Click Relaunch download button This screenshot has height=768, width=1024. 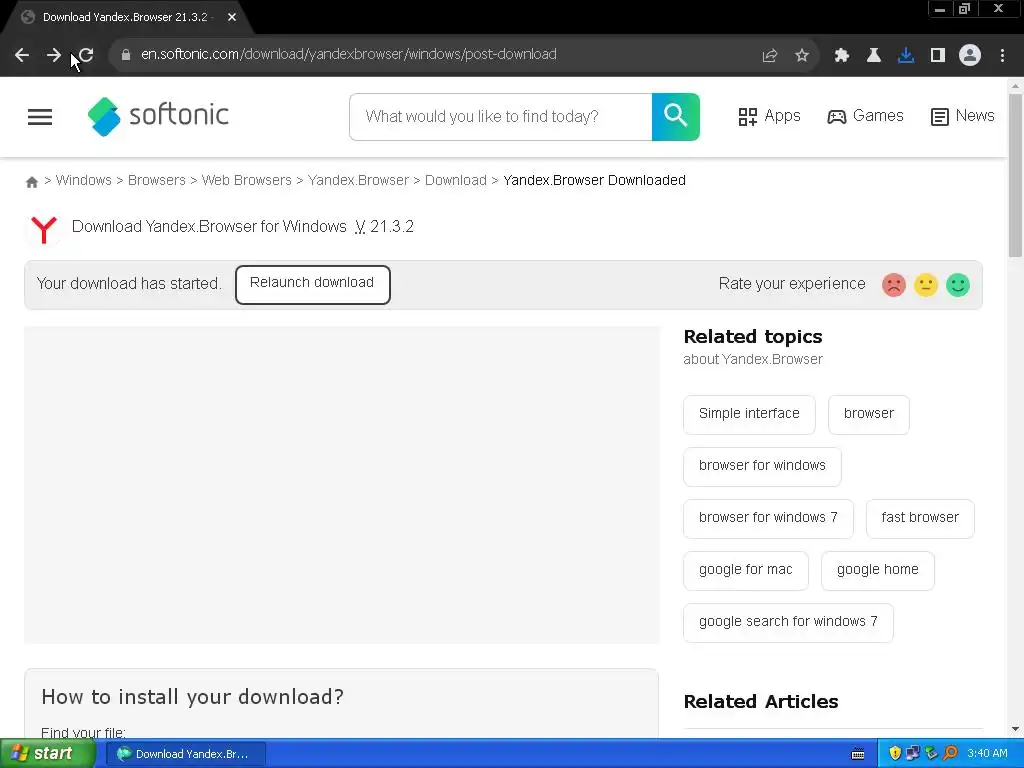tap(313, 284)
